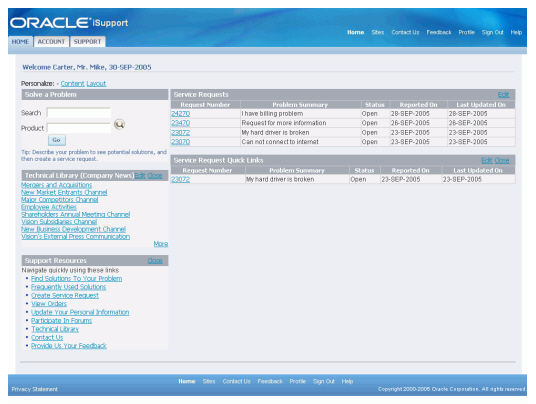Open service request 23072 in Service Requests
The width and height of the screenshot is (536, 404).
[x=180, y=133]
